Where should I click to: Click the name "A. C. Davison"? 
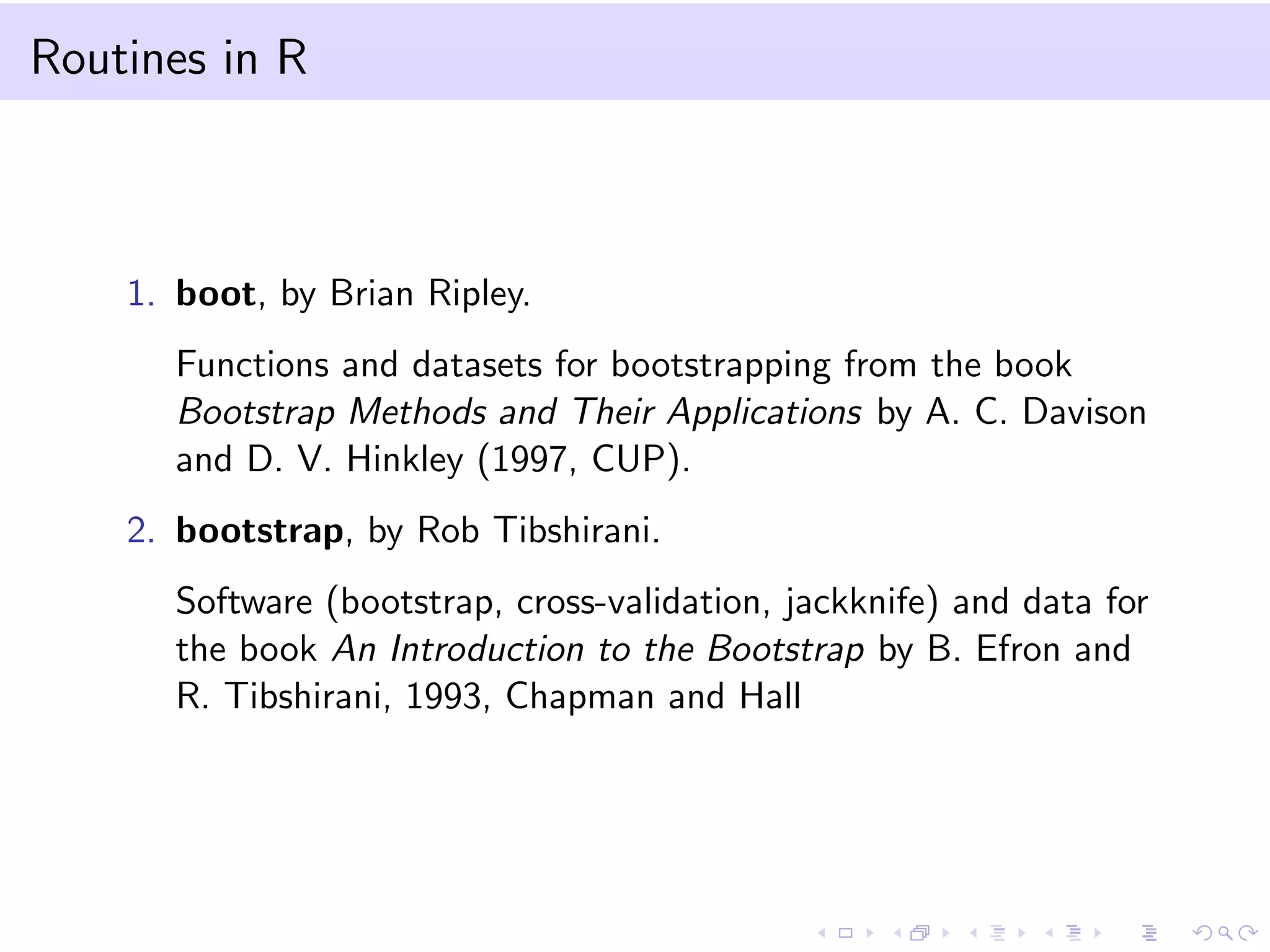click(x=1036, y=412)
